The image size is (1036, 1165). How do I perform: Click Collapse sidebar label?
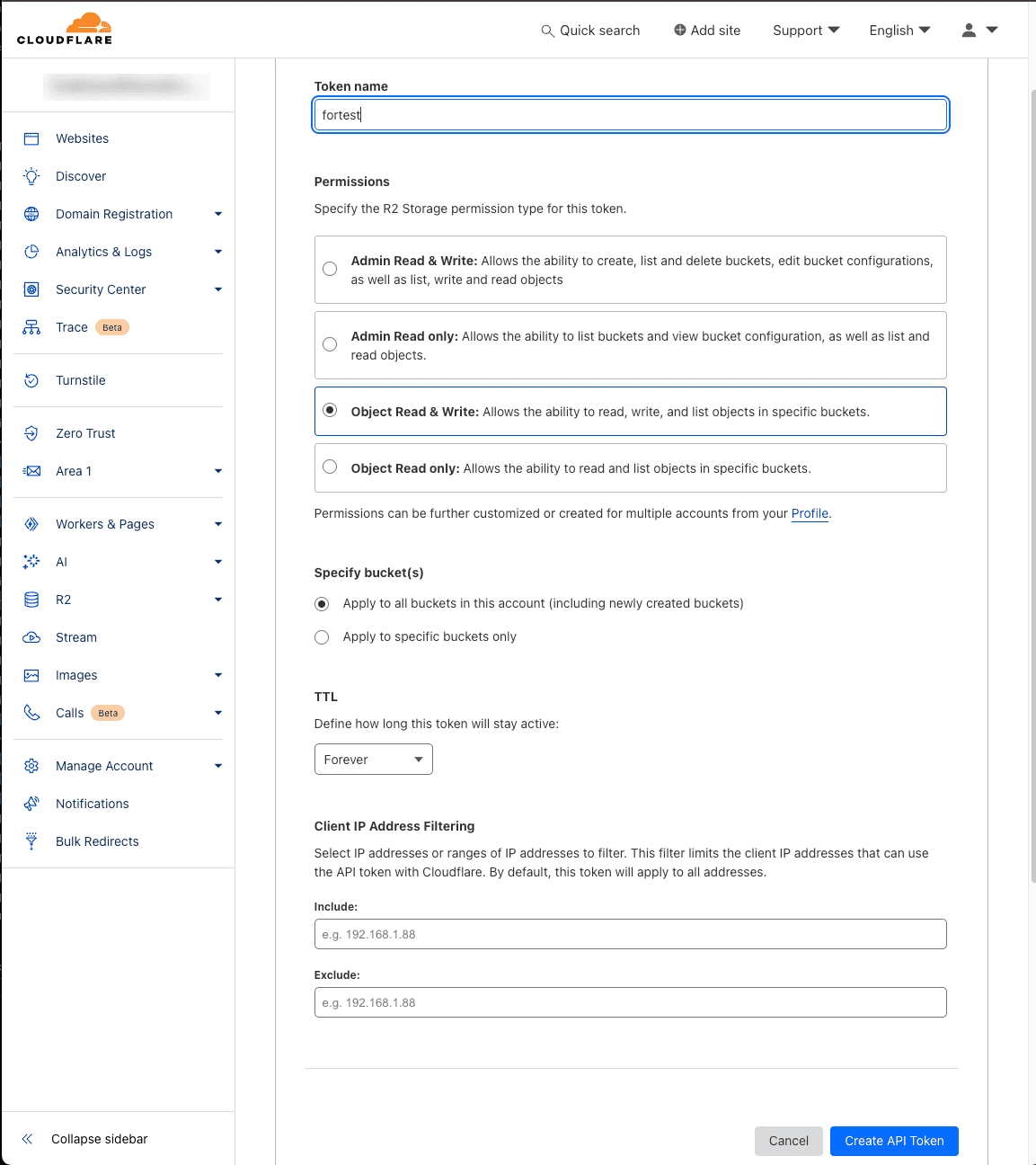coord(99,1139)
